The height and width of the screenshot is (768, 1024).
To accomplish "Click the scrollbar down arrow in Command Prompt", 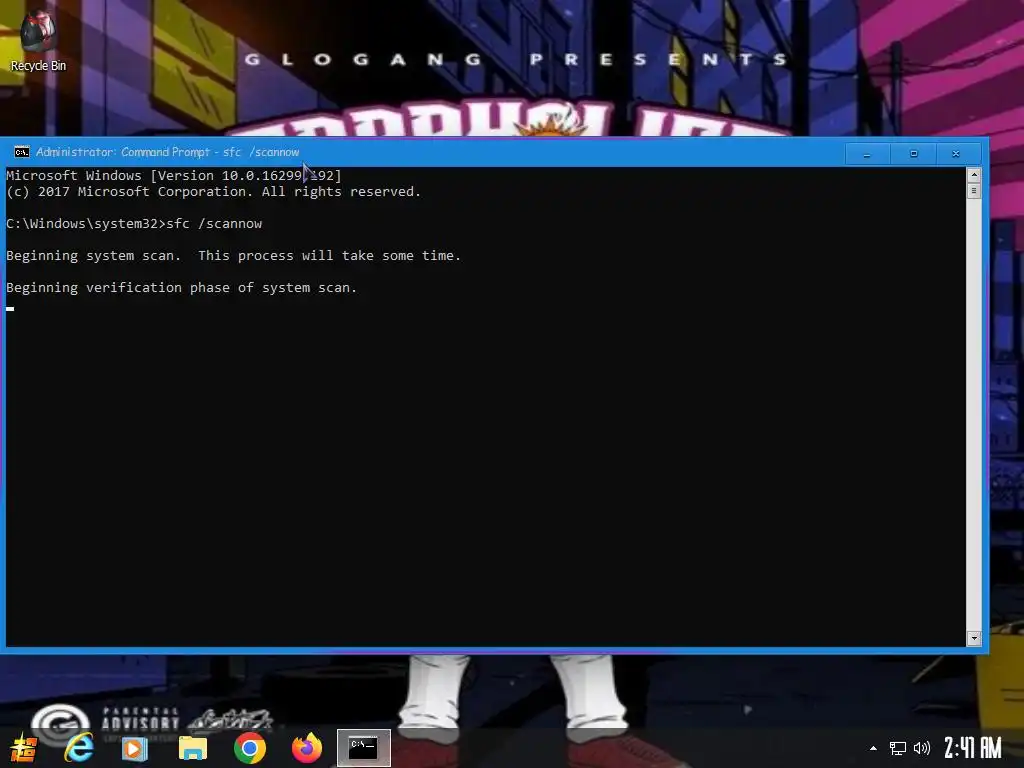I will point(974,638).
